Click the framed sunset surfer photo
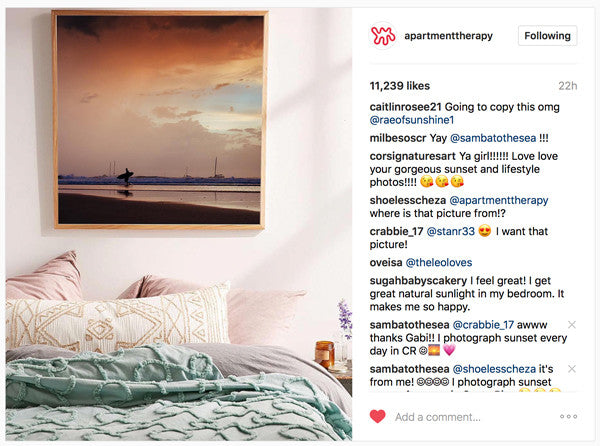This screenshot has width=600, height=446. [x=160, y=120]
